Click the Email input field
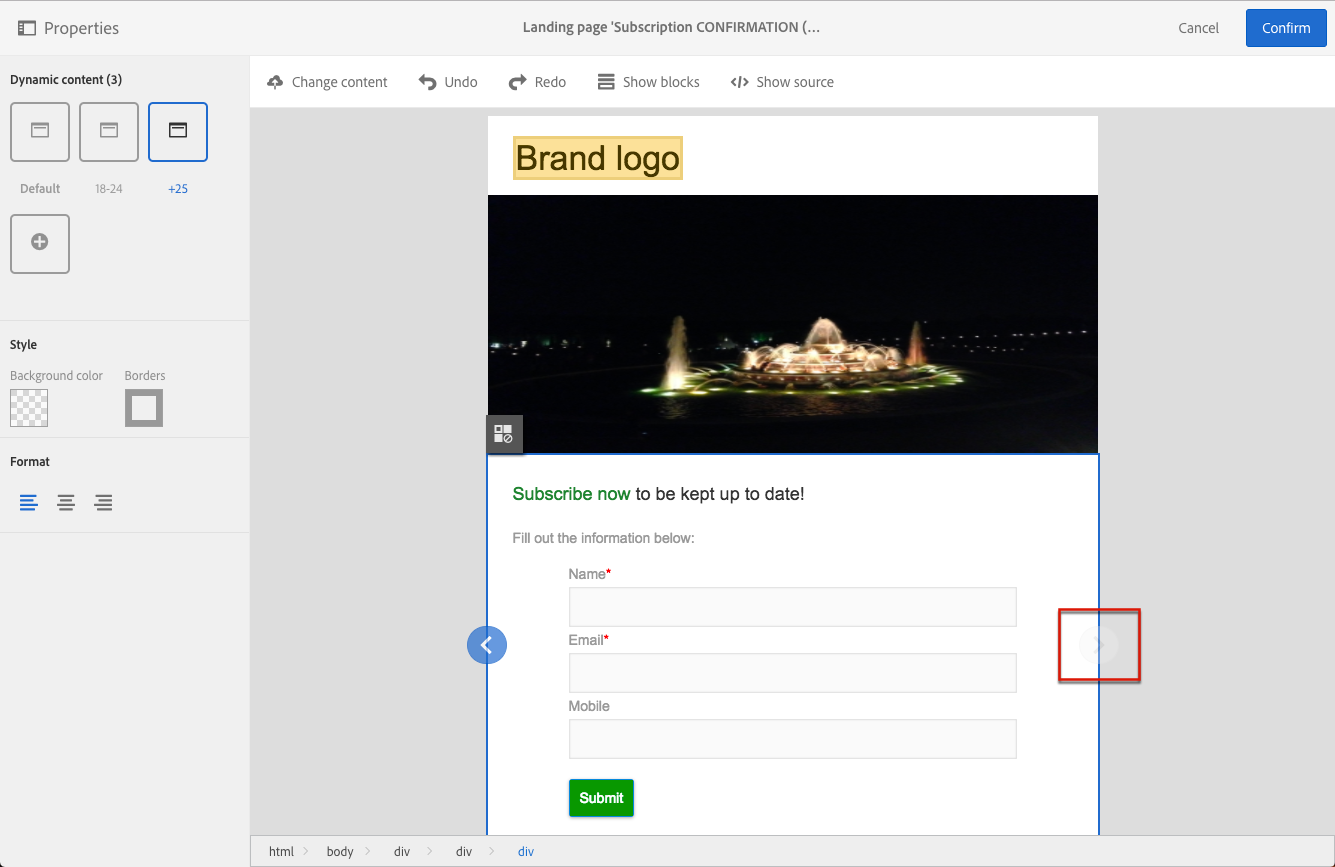Screen dimensions: 1335x867 pyautogui.click(x=792, y=673)
